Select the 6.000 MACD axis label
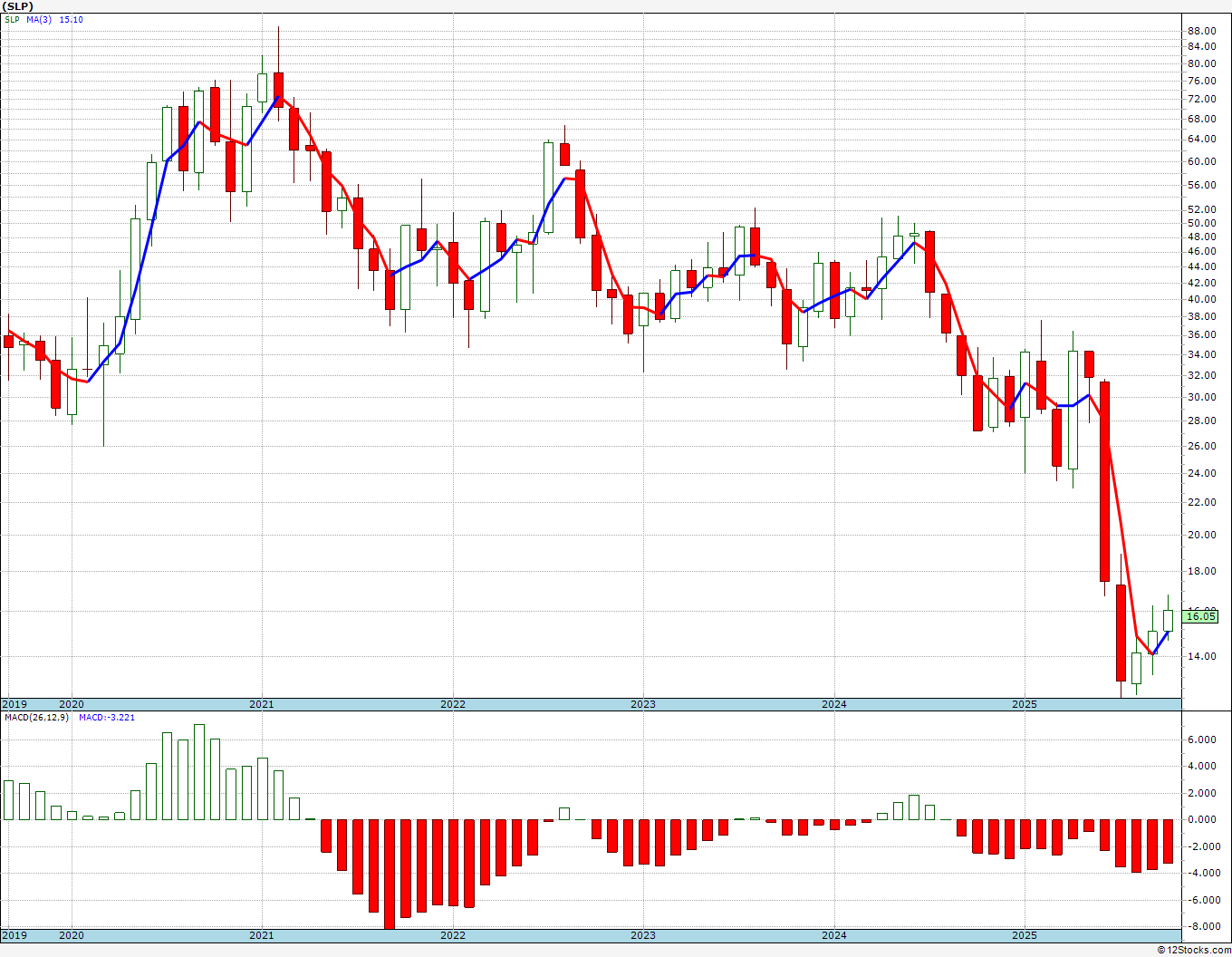Viewport: 1232px width, 957px height. [1201, 739]
